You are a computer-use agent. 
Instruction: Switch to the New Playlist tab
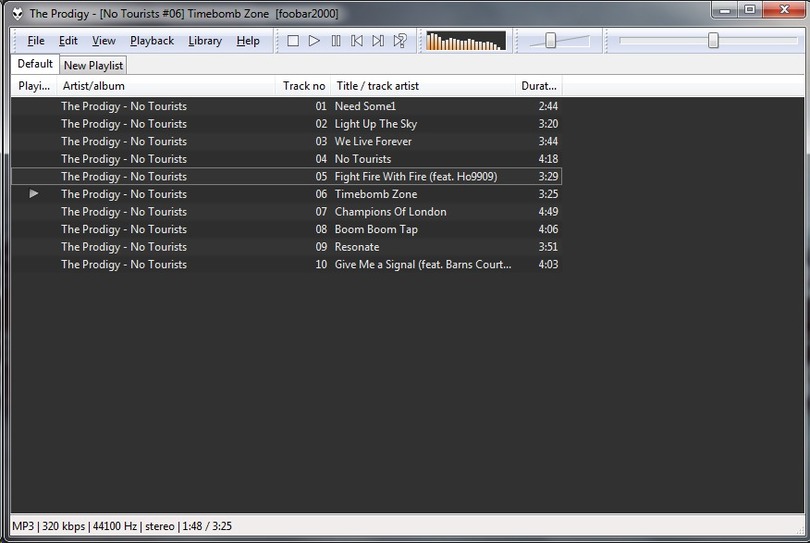coord(94,66)
